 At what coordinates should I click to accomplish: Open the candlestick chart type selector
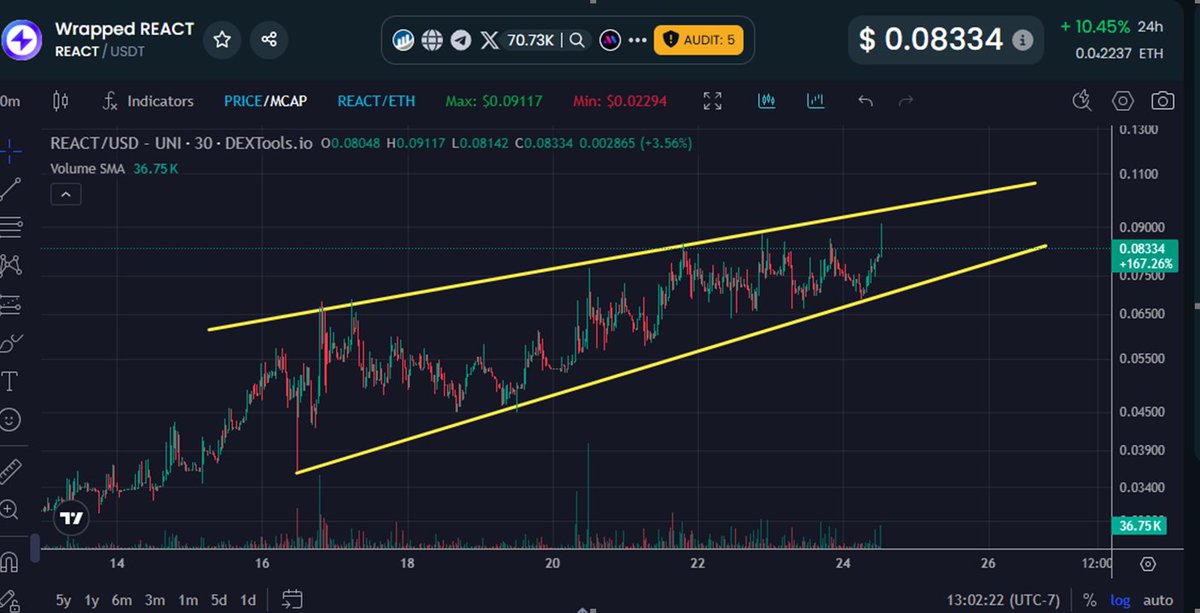pos(60,101)
